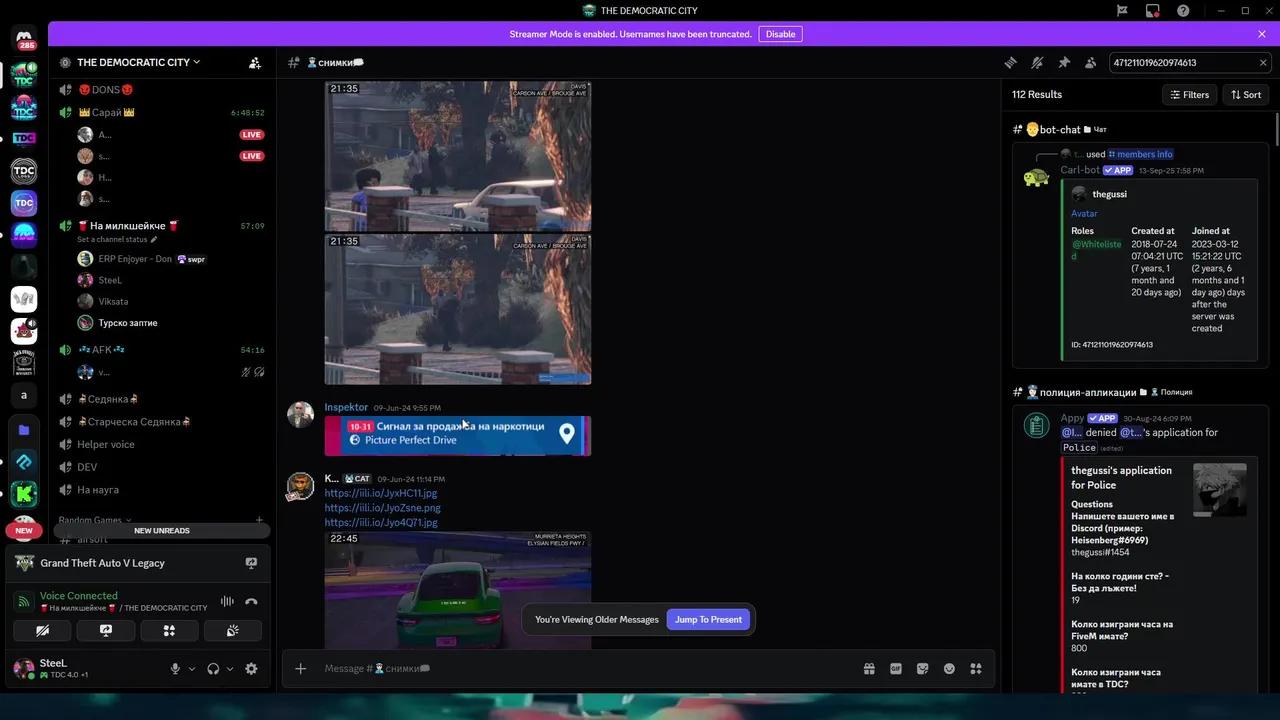Open the Apps launcher icon in message bar

pos(976,668)
